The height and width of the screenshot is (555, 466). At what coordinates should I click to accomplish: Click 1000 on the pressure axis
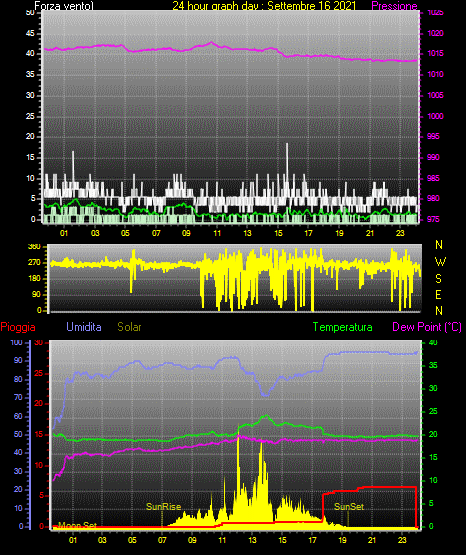[435, 116]
